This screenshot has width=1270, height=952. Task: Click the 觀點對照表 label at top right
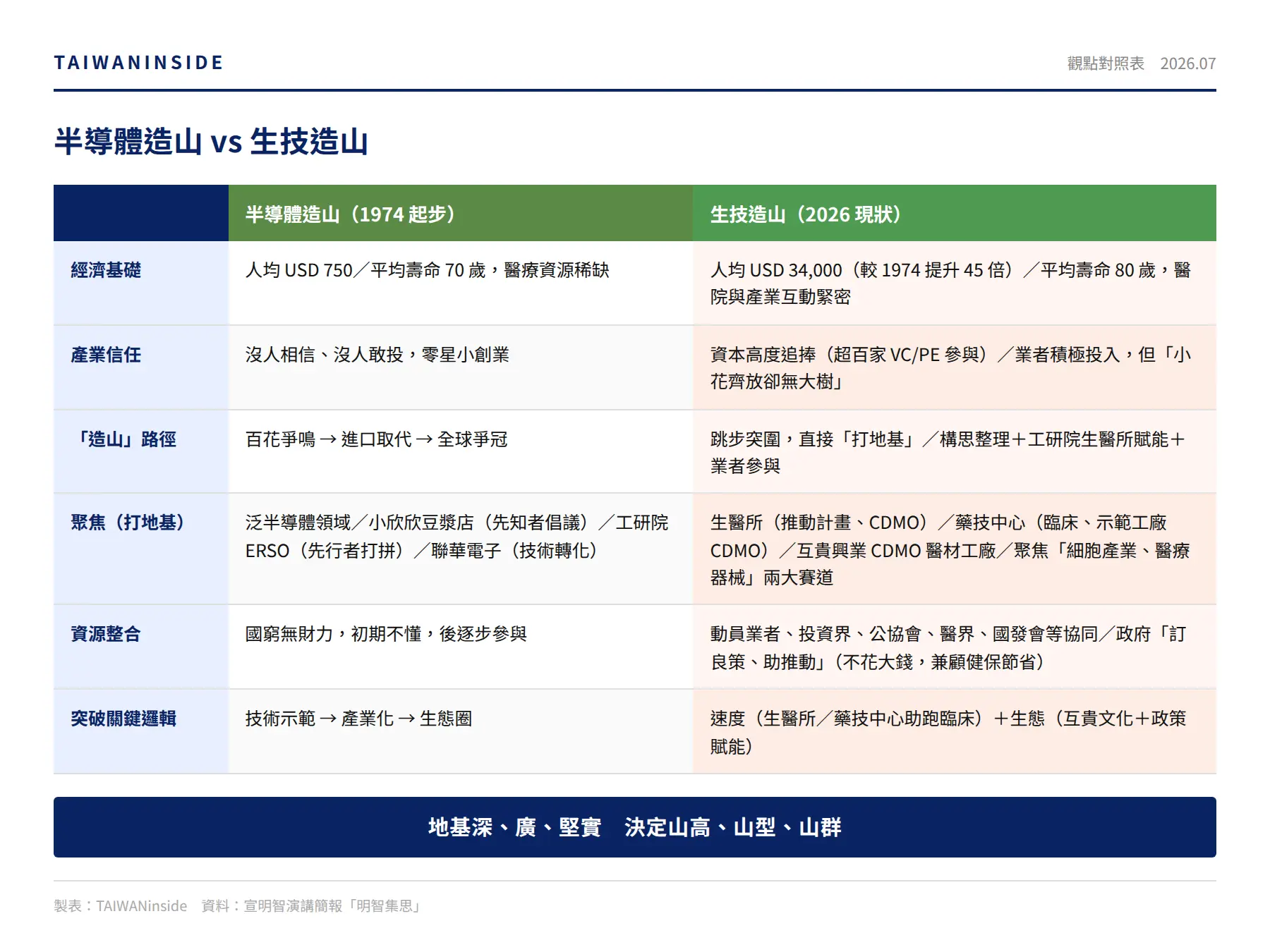pyautogui.click(x=1106, y=63)
